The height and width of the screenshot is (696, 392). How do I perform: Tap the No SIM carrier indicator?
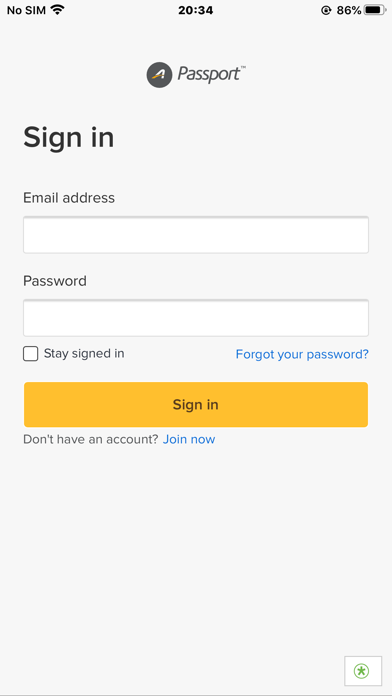[26, 10]
